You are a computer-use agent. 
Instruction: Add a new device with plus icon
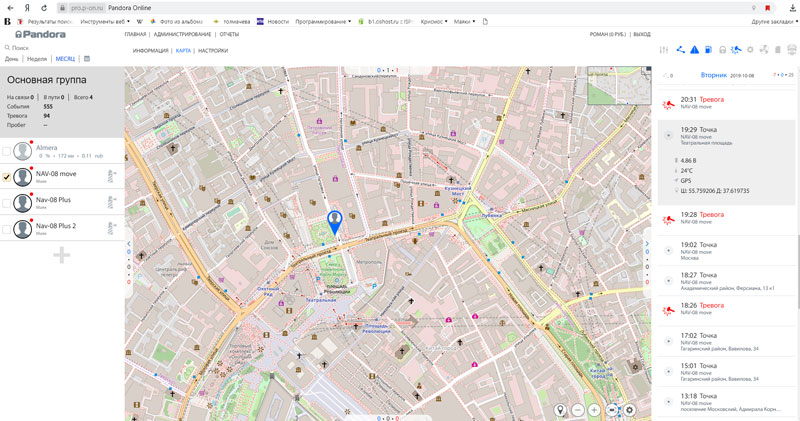pos(61,255)
